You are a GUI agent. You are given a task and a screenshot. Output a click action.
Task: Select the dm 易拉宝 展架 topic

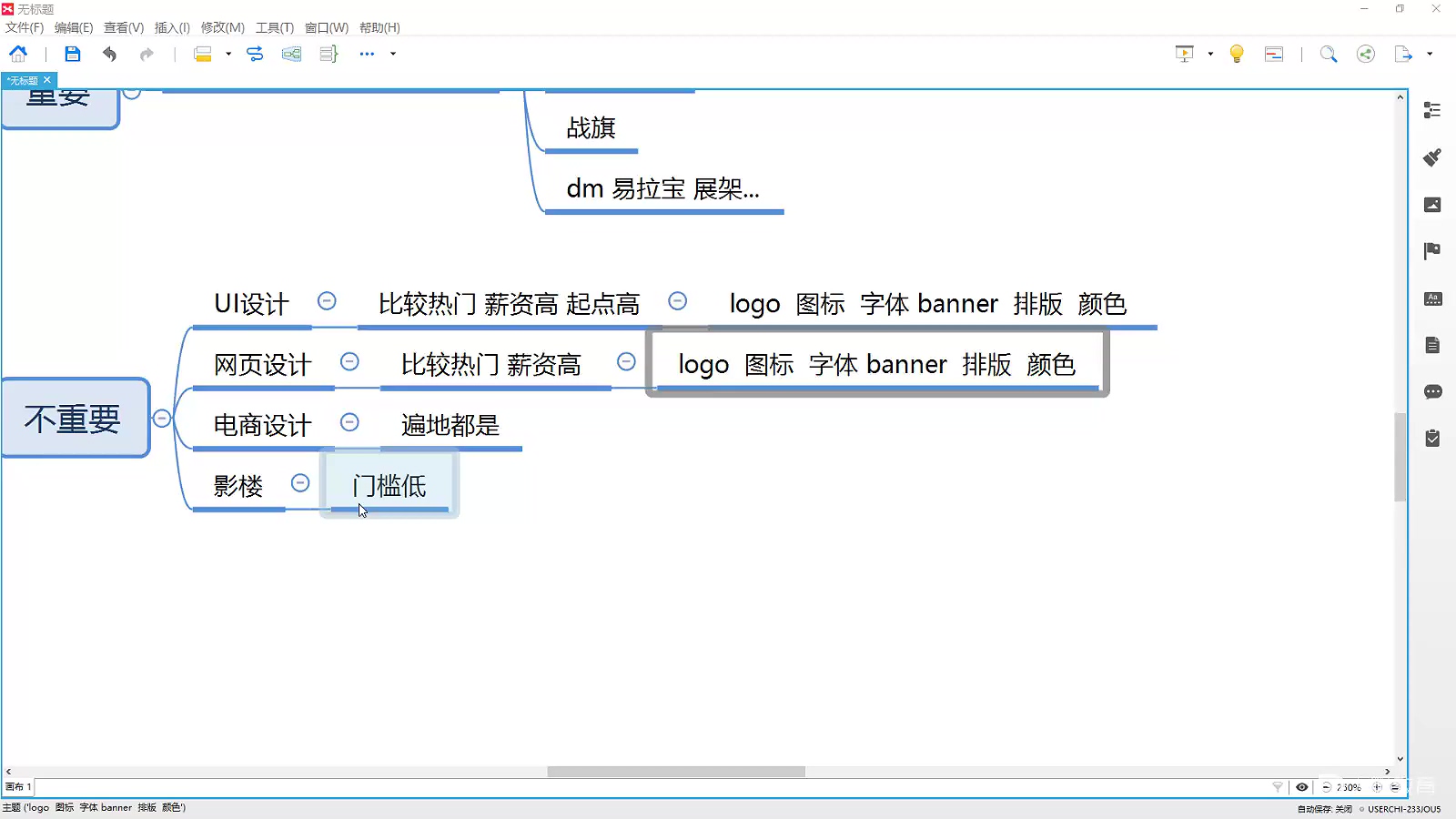[663, 189]
